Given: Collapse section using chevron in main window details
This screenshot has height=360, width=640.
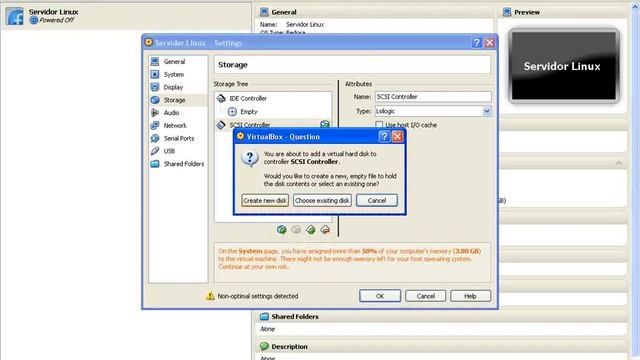Looking at the screenshot, I should (x=619, y=163).
